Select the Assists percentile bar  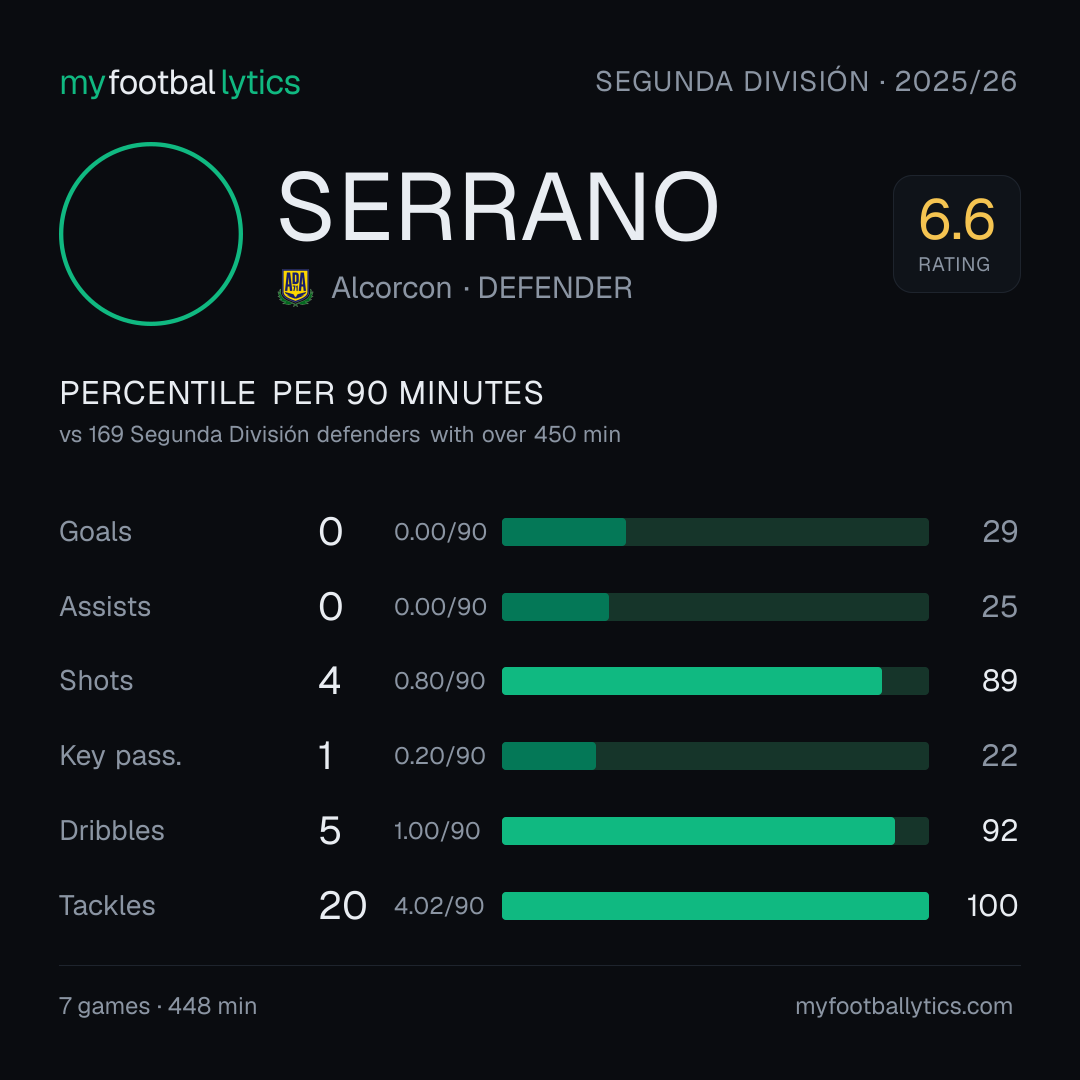[x=715, y=607]
